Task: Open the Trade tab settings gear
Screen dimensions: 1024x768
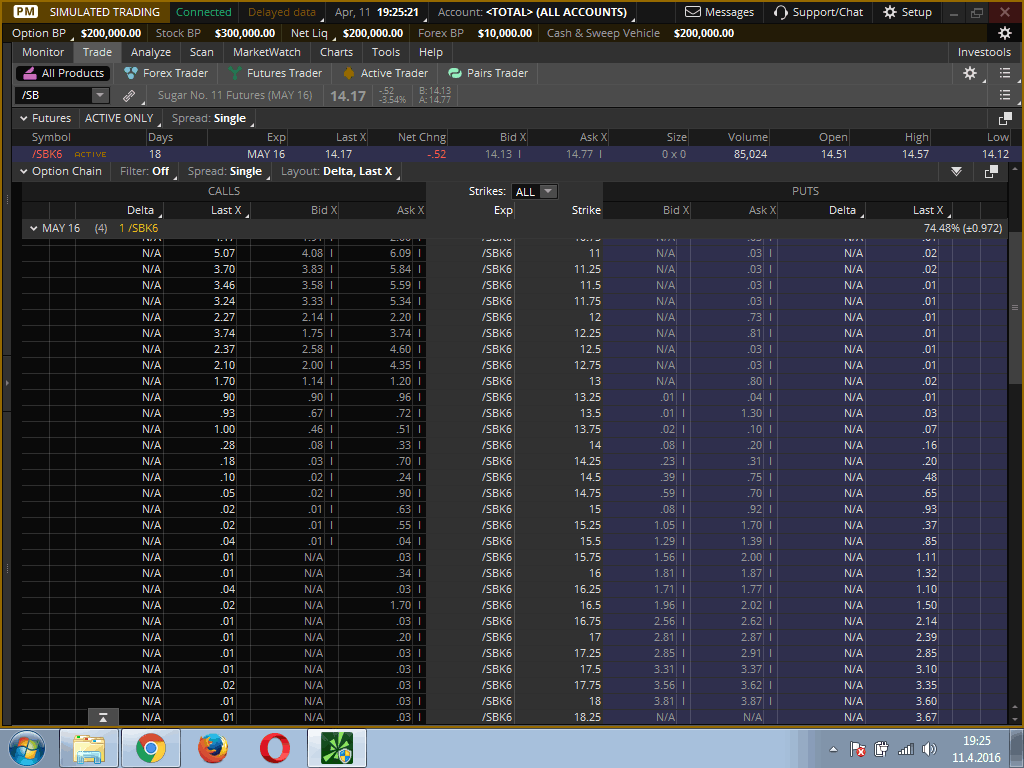Action: click(x=969, y=73)
